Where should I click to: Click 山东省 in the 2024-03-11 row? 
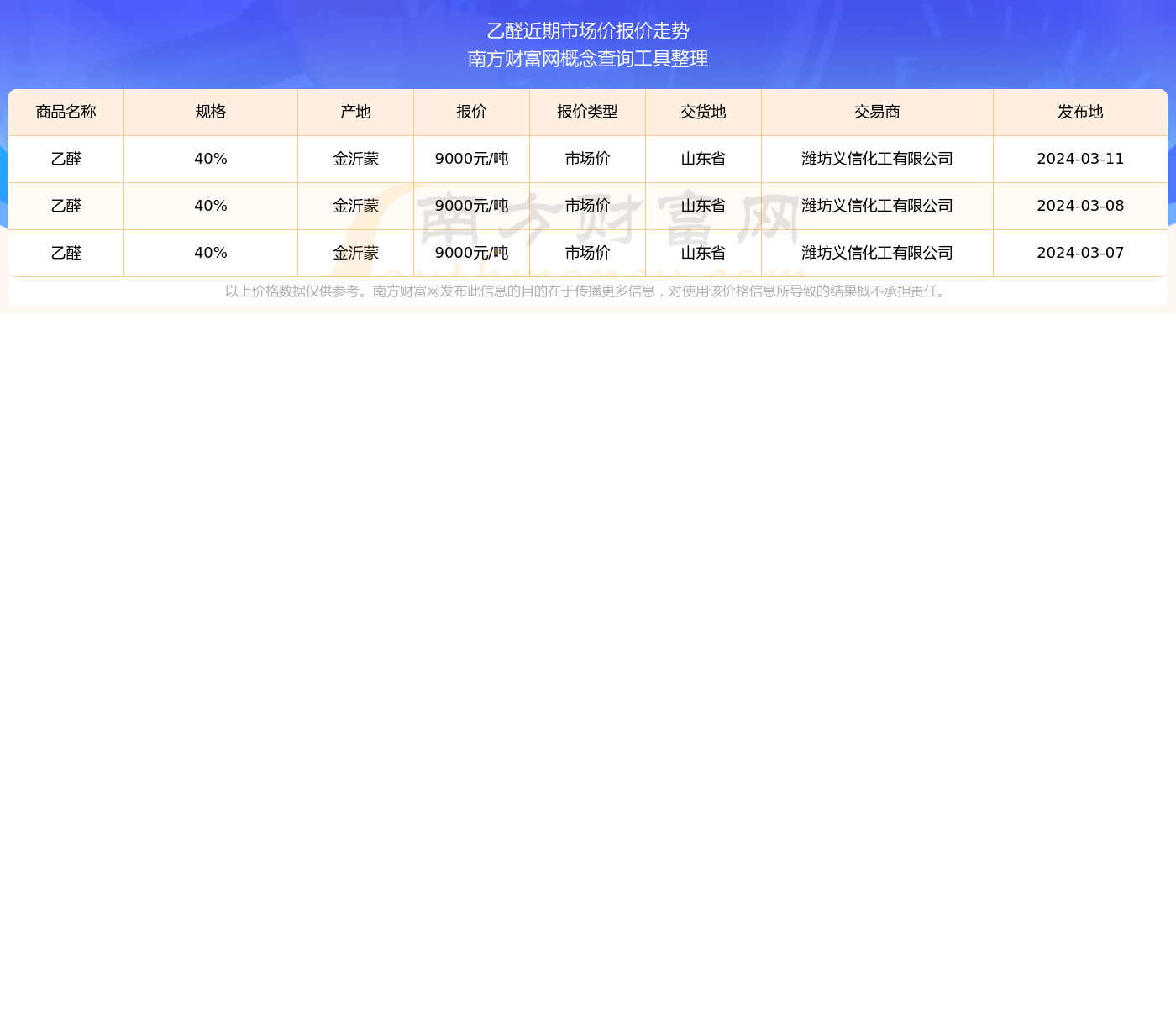pyautogui.click(x=703, y=159)
